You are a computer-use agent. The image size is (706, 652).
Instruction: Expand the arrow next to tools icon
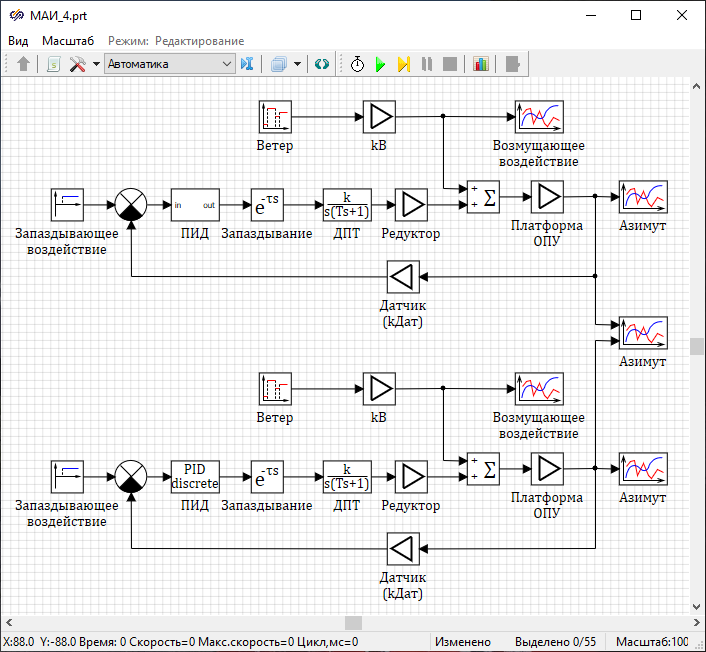click(96, 64)
